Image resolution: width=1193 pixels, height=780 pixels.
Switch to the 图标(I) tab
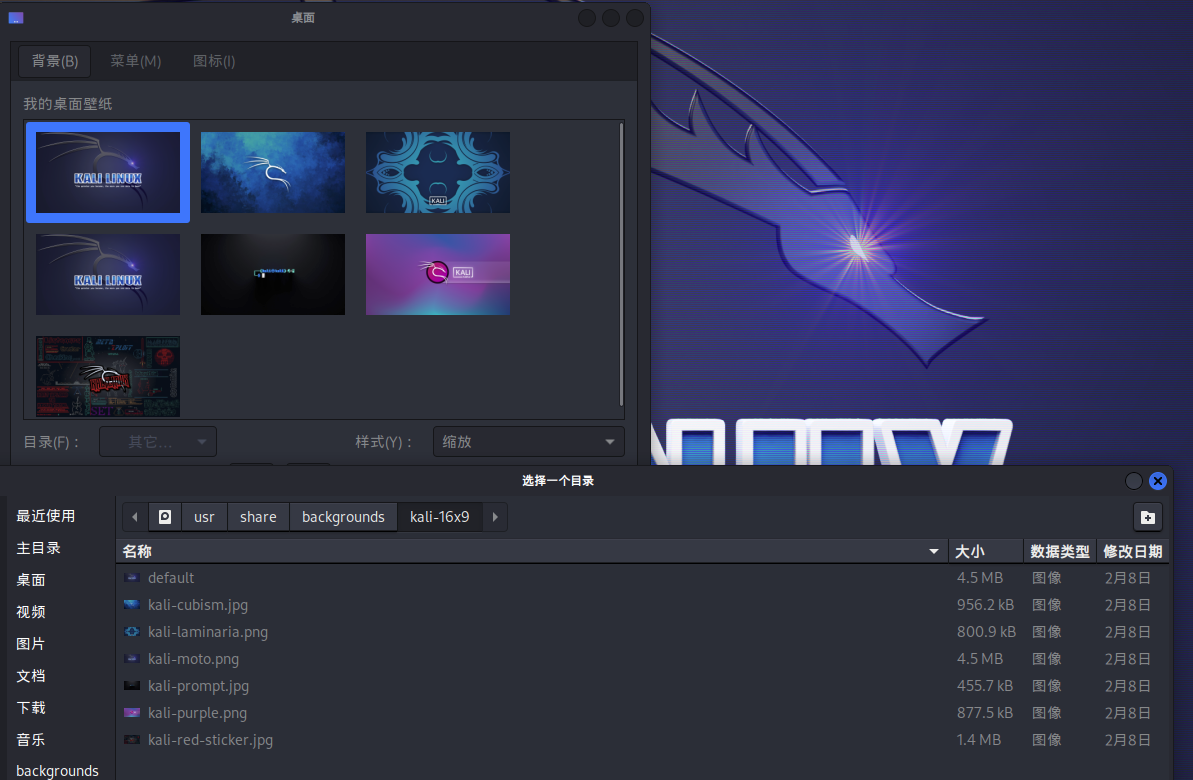pos(214,61)
